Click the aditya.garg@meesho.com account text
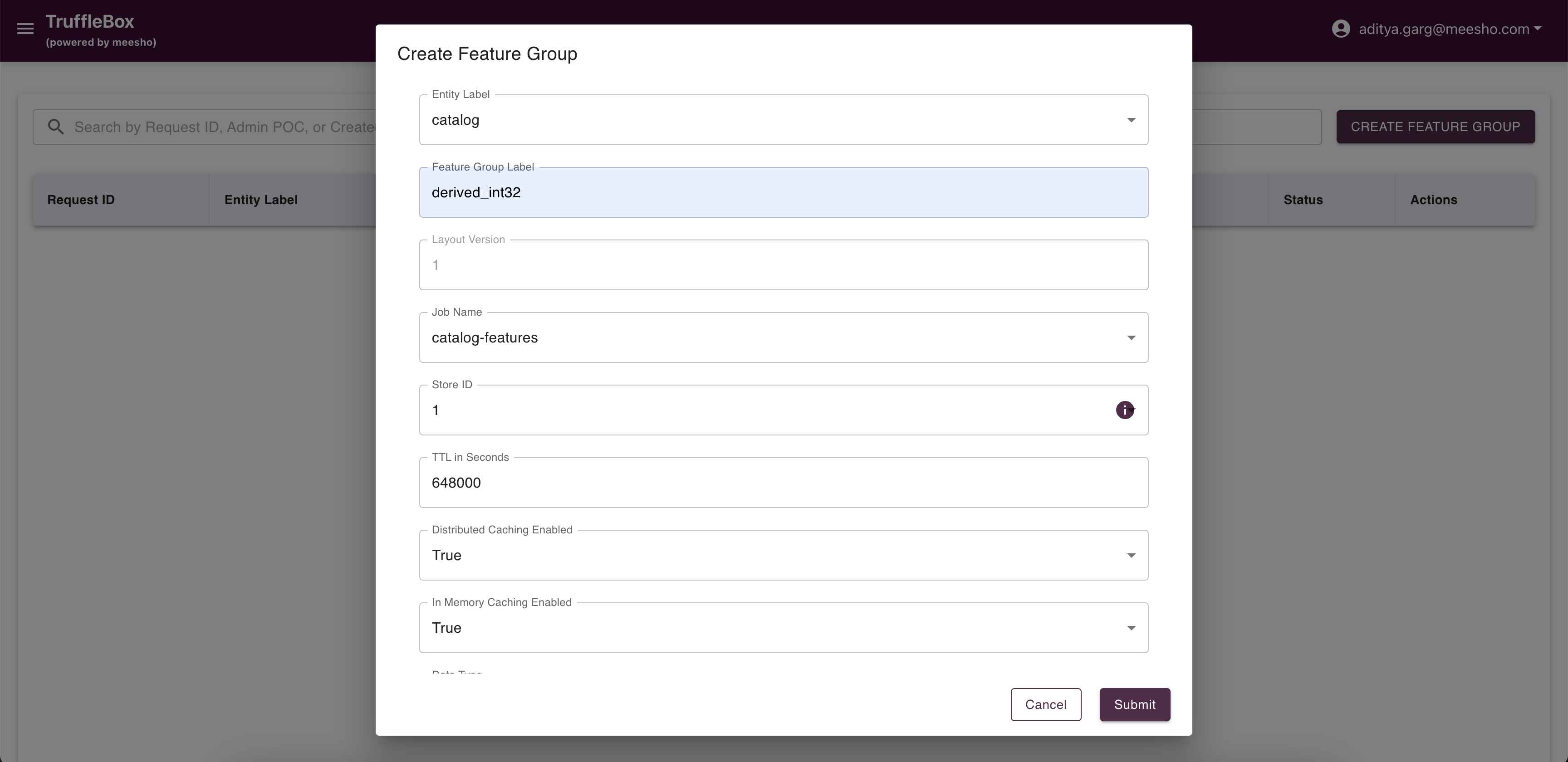 1444,29
